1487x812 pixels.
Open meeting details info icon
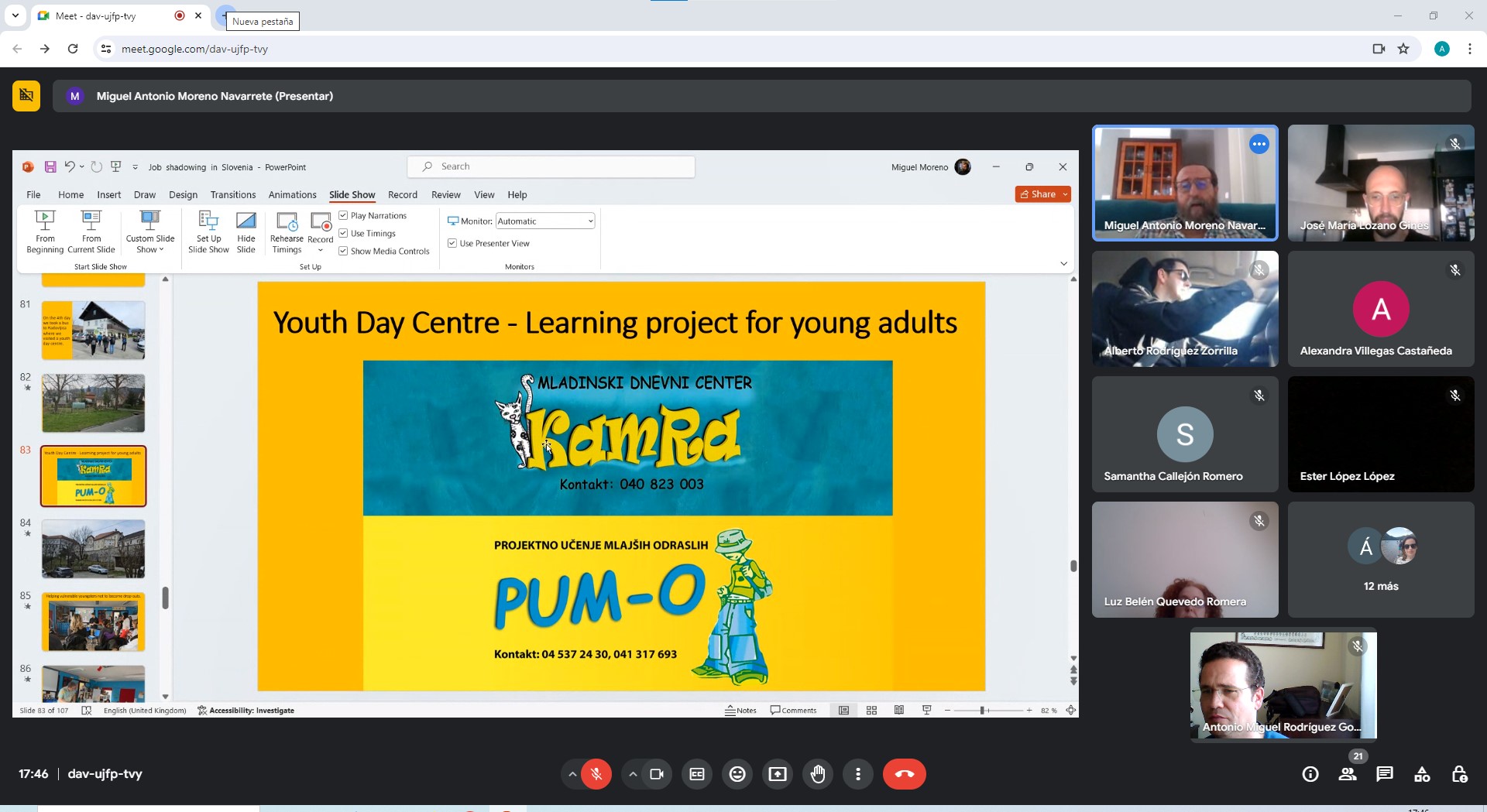point(1310,774)
